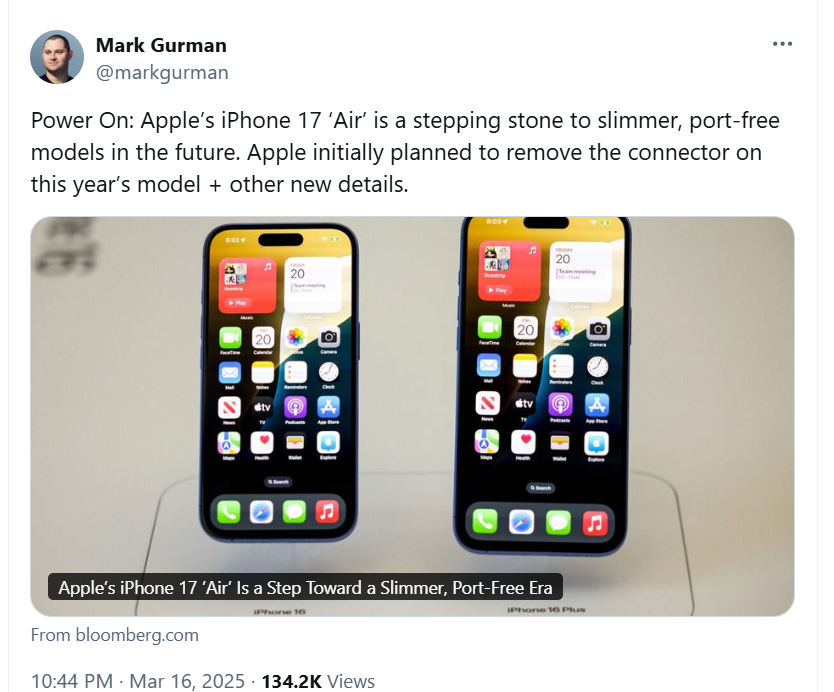Click the Safari icon on the left iPhone dock
This screenshot has width=834, height=692.
coord(262,512)
